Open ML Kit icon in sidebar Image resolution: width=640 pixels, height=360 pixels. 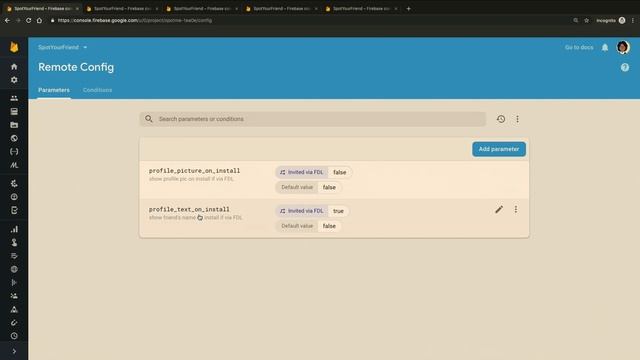[x=14, y=165]
